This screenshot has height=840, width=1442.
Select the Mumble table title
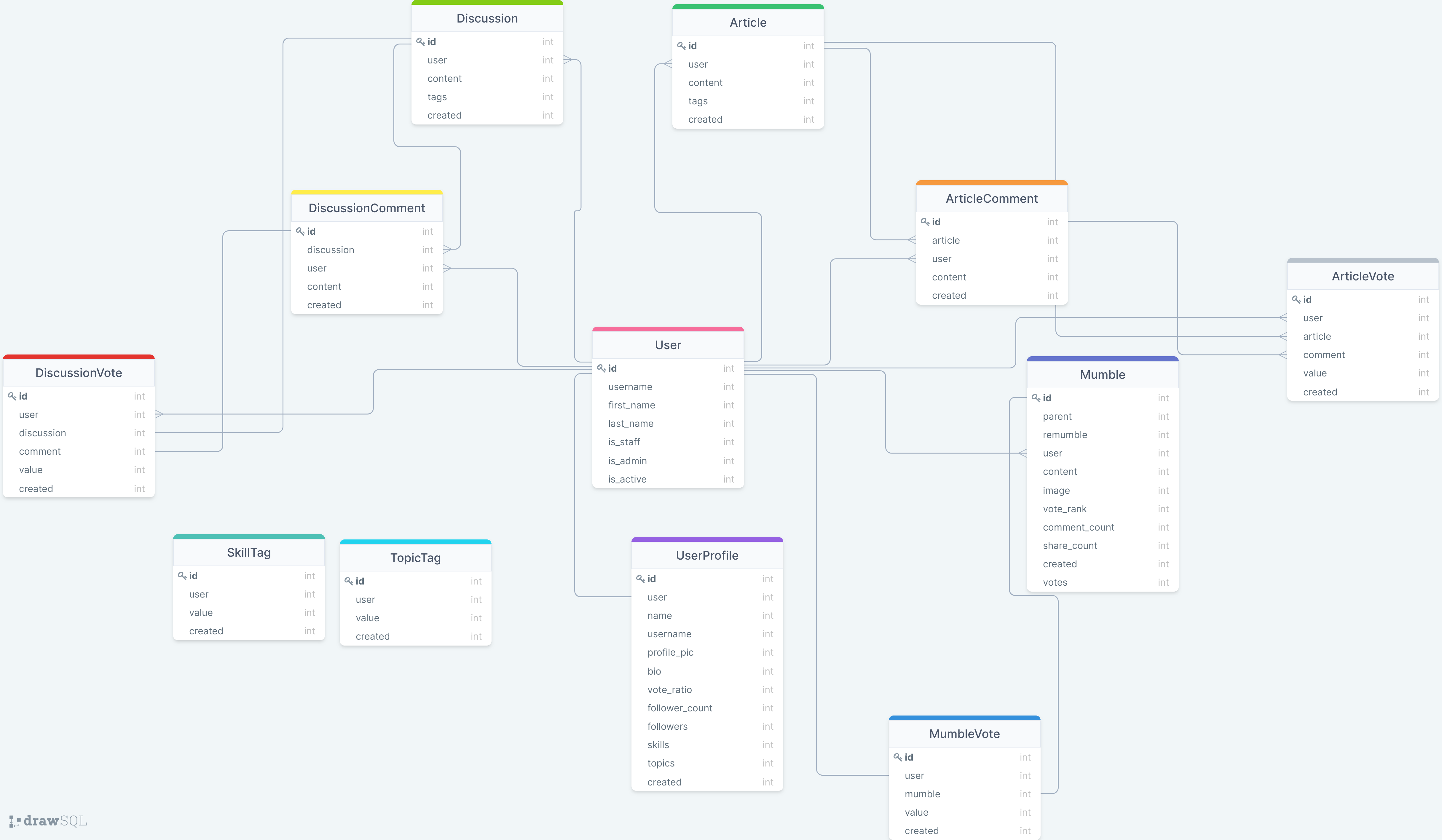pyautogui.click(x=1102, y=375)
